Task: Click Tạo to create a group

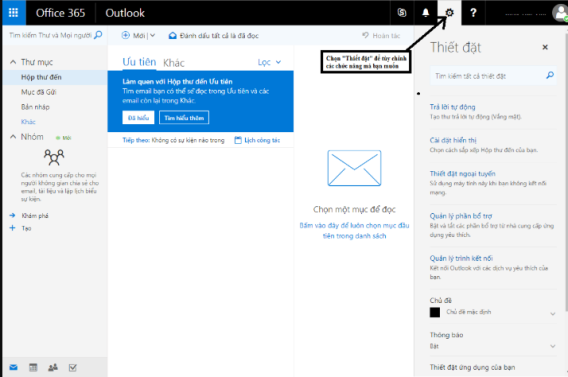Action: point(26,228)
